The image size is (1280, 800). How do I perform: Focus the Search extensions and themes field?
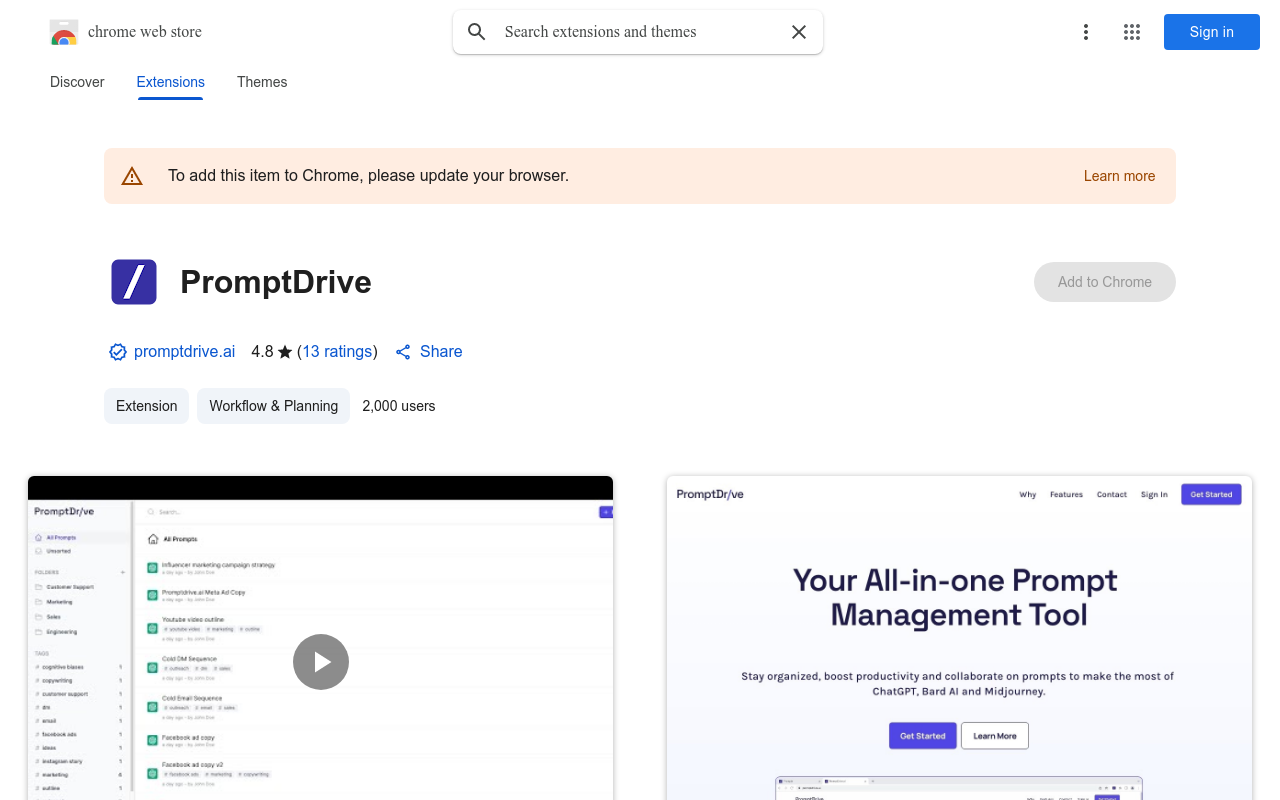tap(640, 32)
